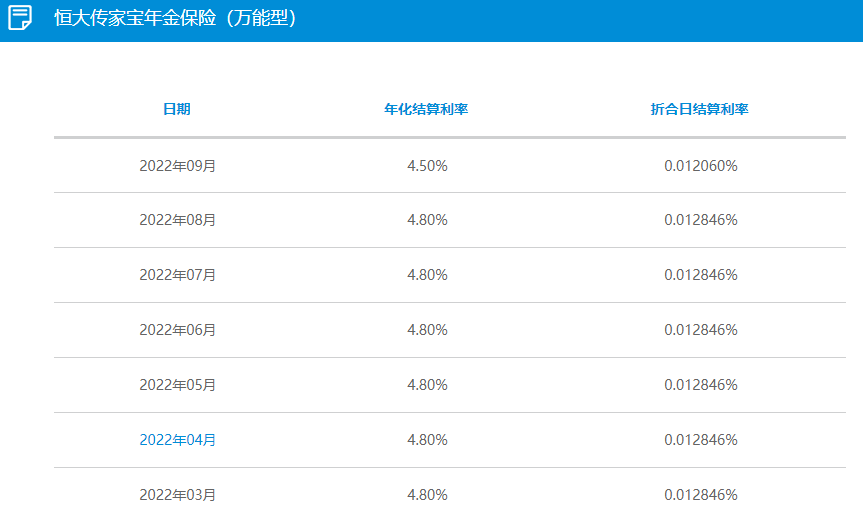Click the 0.012846% daily rate for 2022年06月

(x=701, y=330)
